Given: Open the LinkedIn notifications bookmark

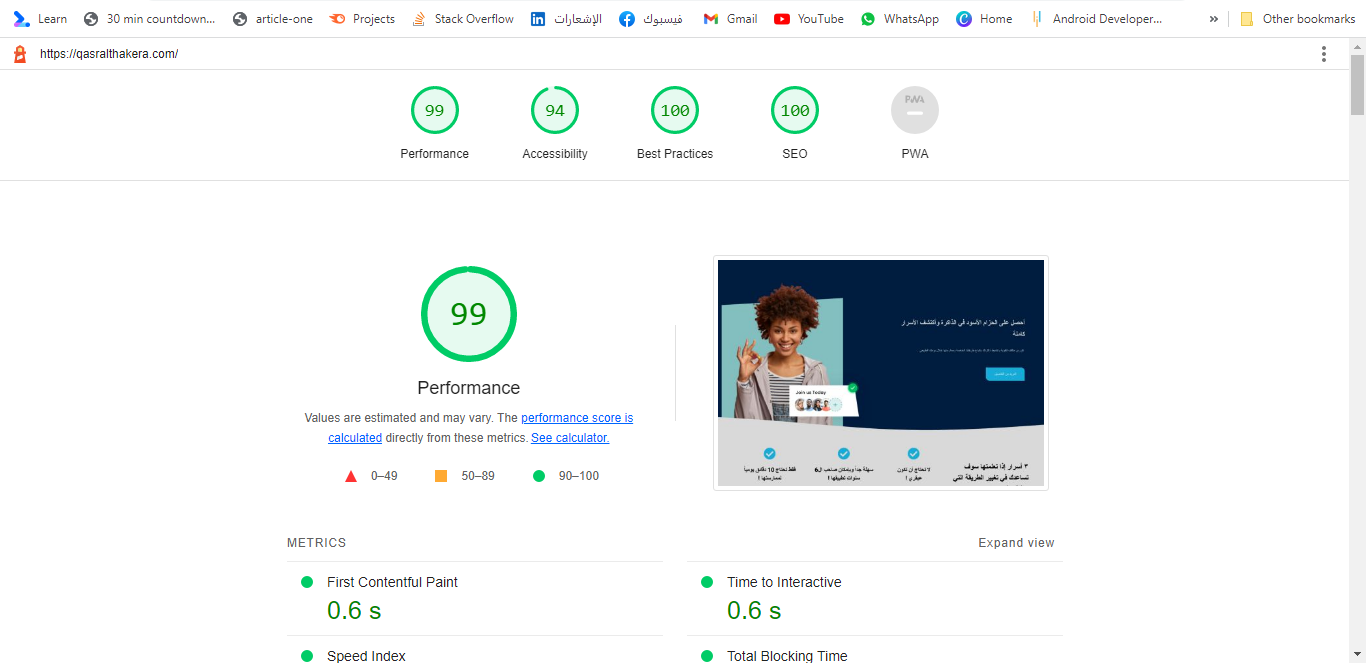Looking at the screenshot, I should tap(566, 19).
